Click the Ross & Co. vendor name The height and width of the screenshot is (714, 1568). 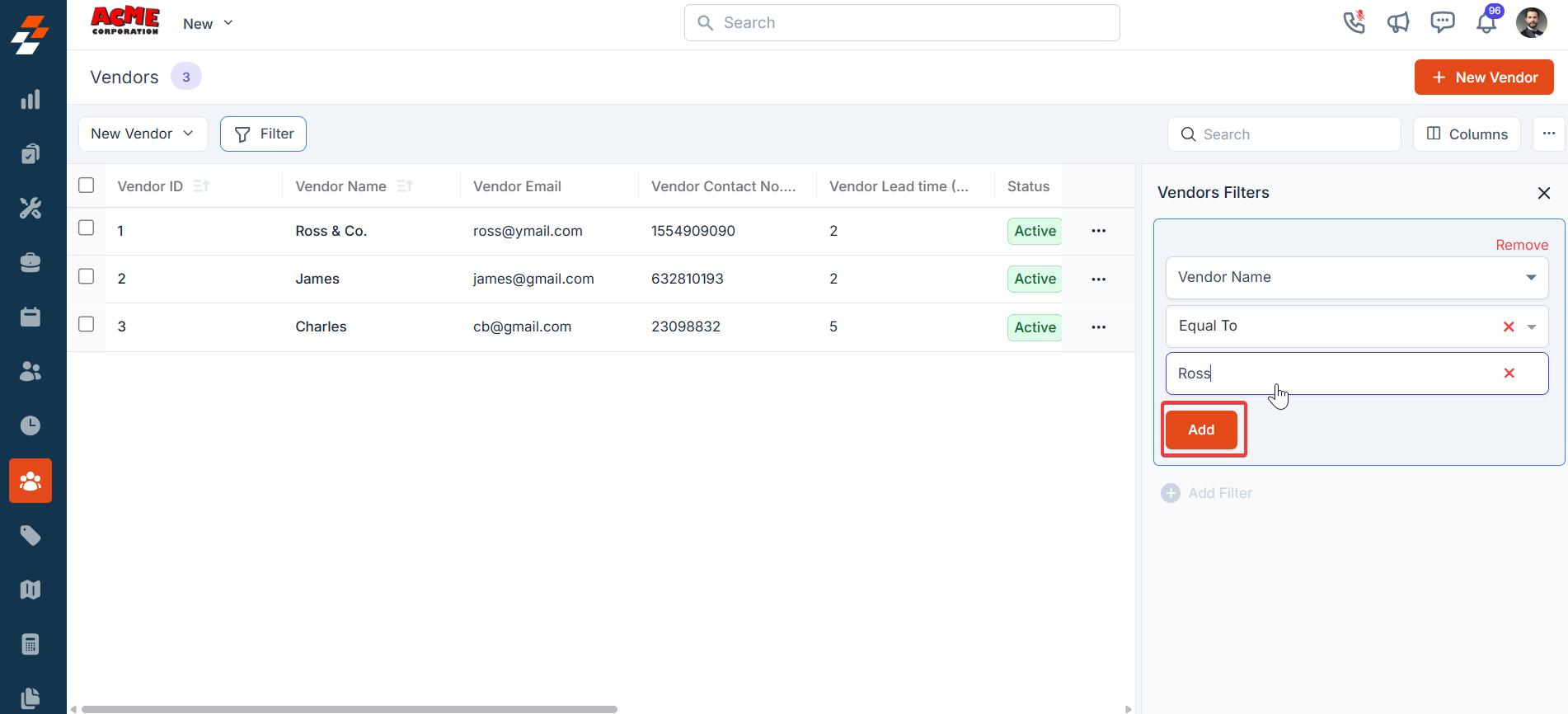pos(331,231)
